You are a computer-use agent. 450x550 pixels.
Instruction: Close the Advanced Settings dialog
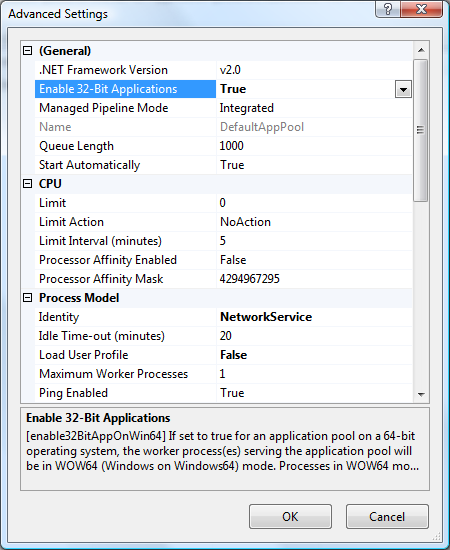[x=421, y=9]
